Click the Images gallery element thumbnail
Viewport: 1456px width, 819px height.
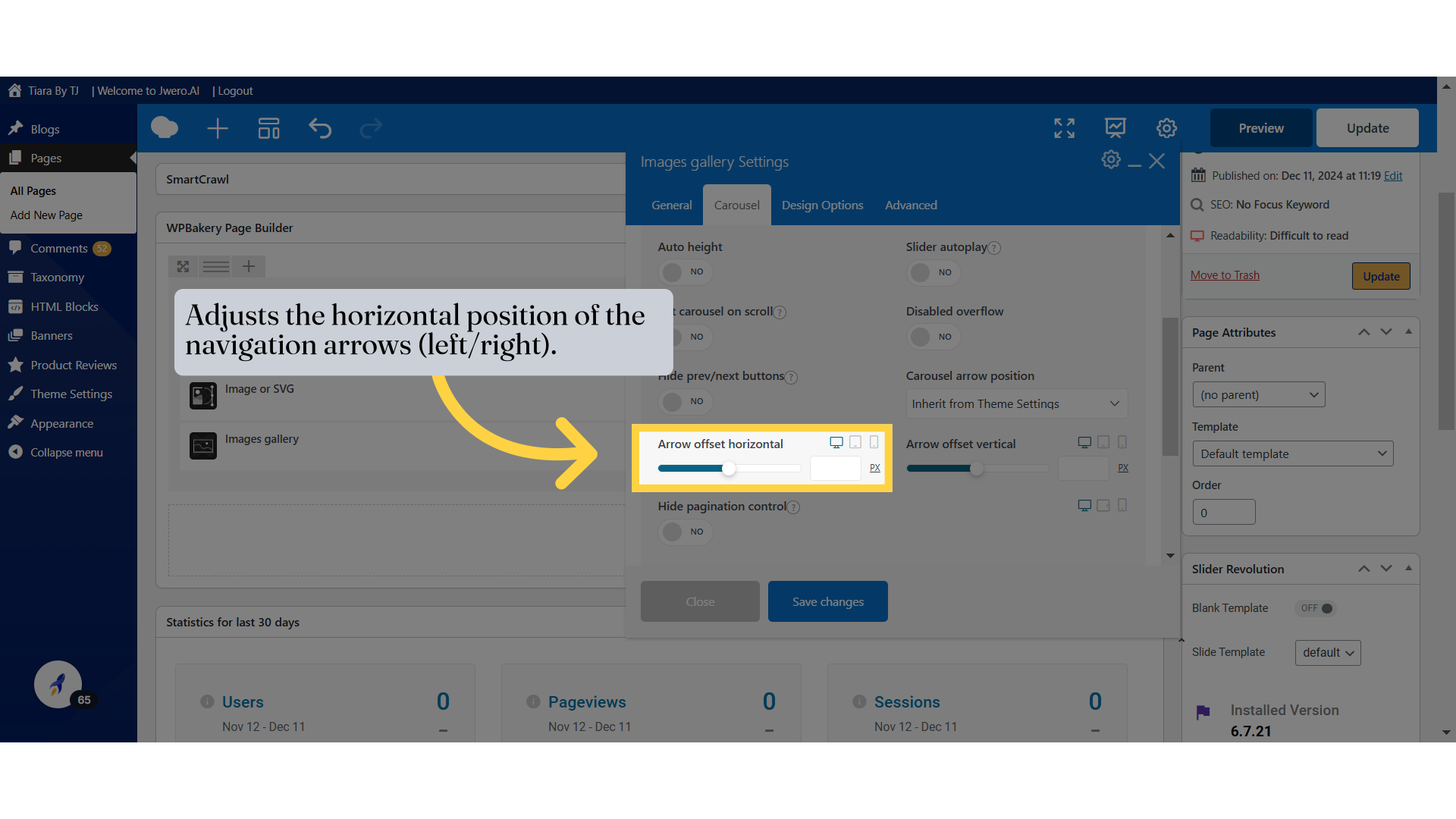[203, 446]
